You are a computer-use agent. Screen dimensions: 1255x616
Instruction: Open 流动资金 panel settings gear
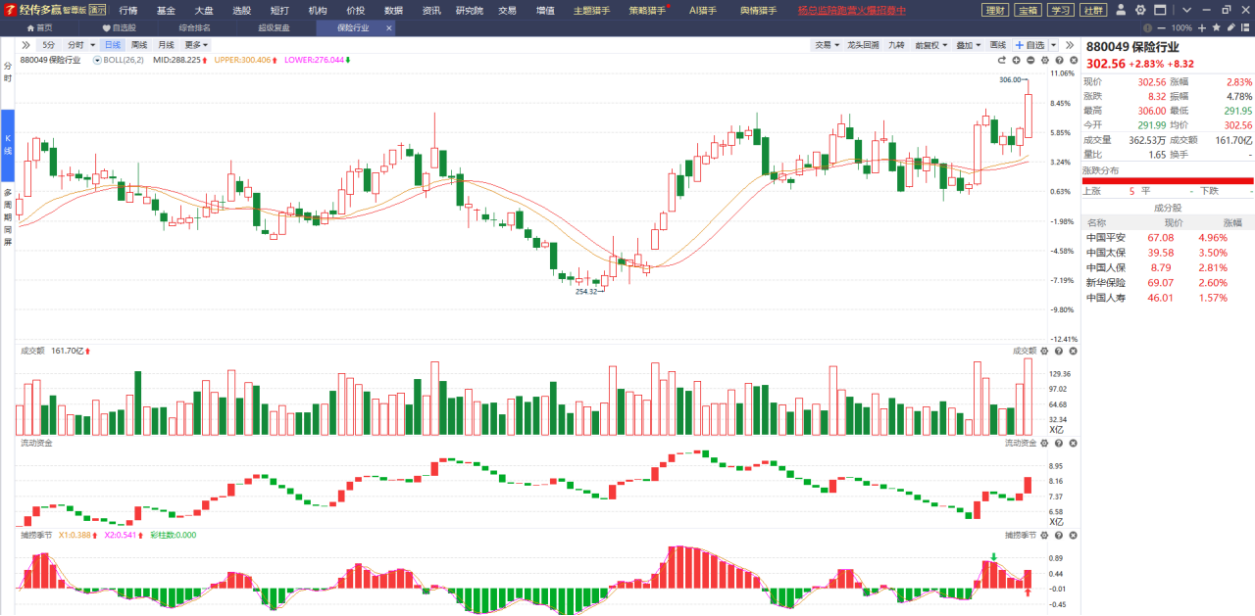point(1044,443)
